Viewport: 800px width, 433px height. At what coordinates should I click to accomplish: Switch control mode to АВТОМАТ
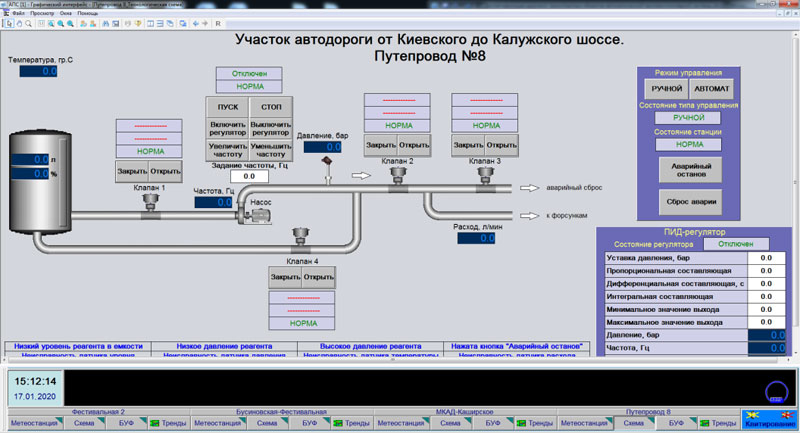[x=712, y=89]
